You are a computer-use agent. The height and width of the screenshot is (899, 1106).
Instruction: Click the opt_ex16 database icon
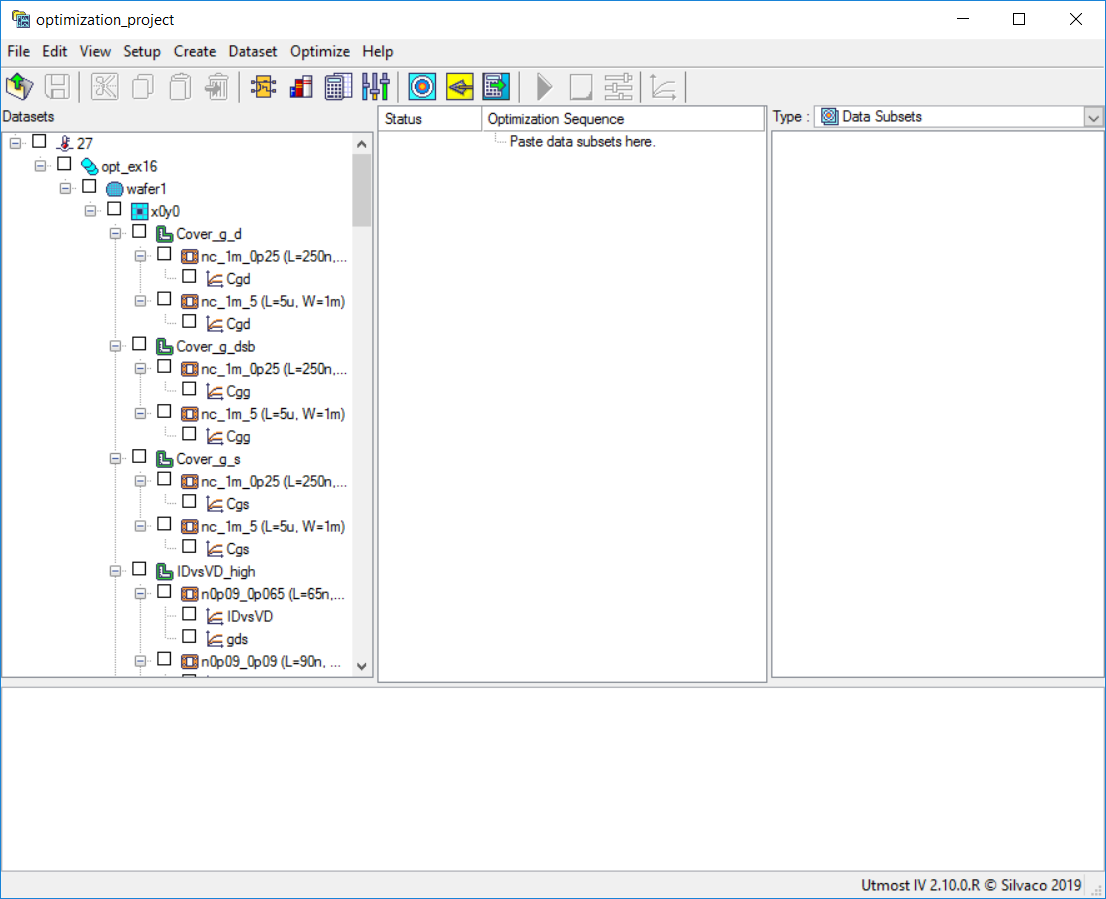(x=90, y=166)
